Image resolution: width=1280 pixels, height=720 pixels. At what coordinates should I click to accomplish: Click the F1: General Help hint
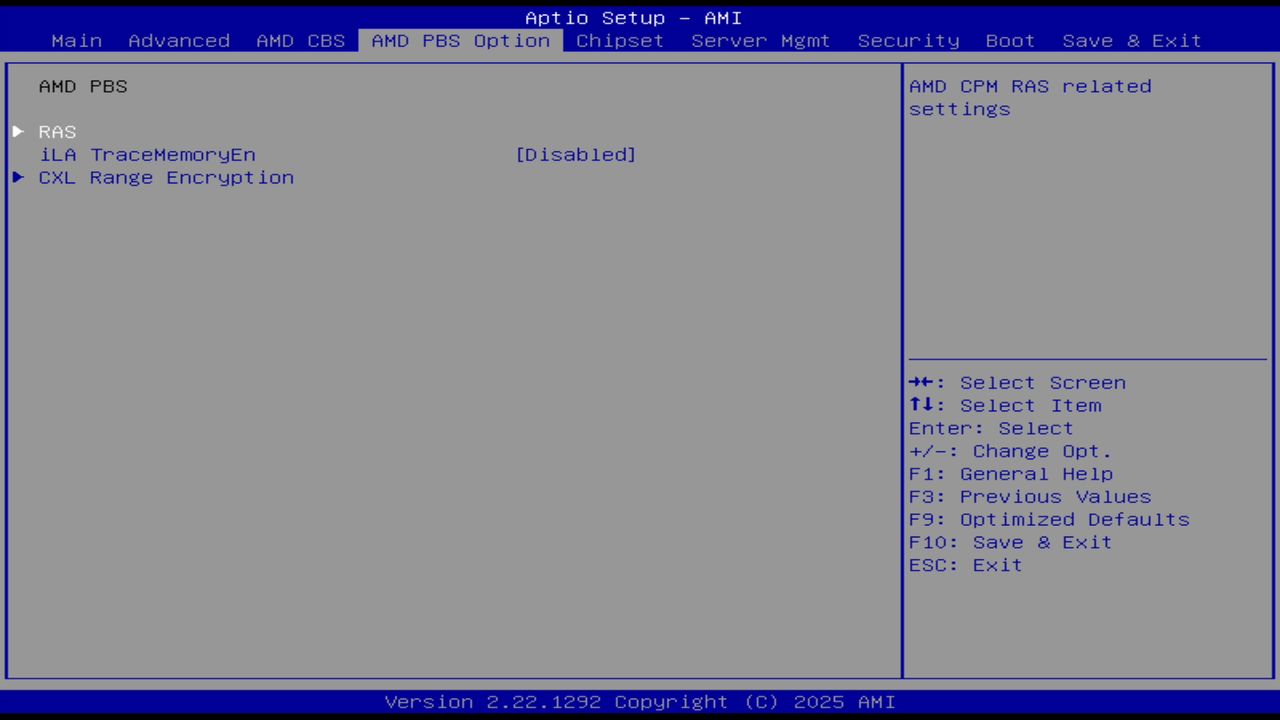[x=1011, y=474]
